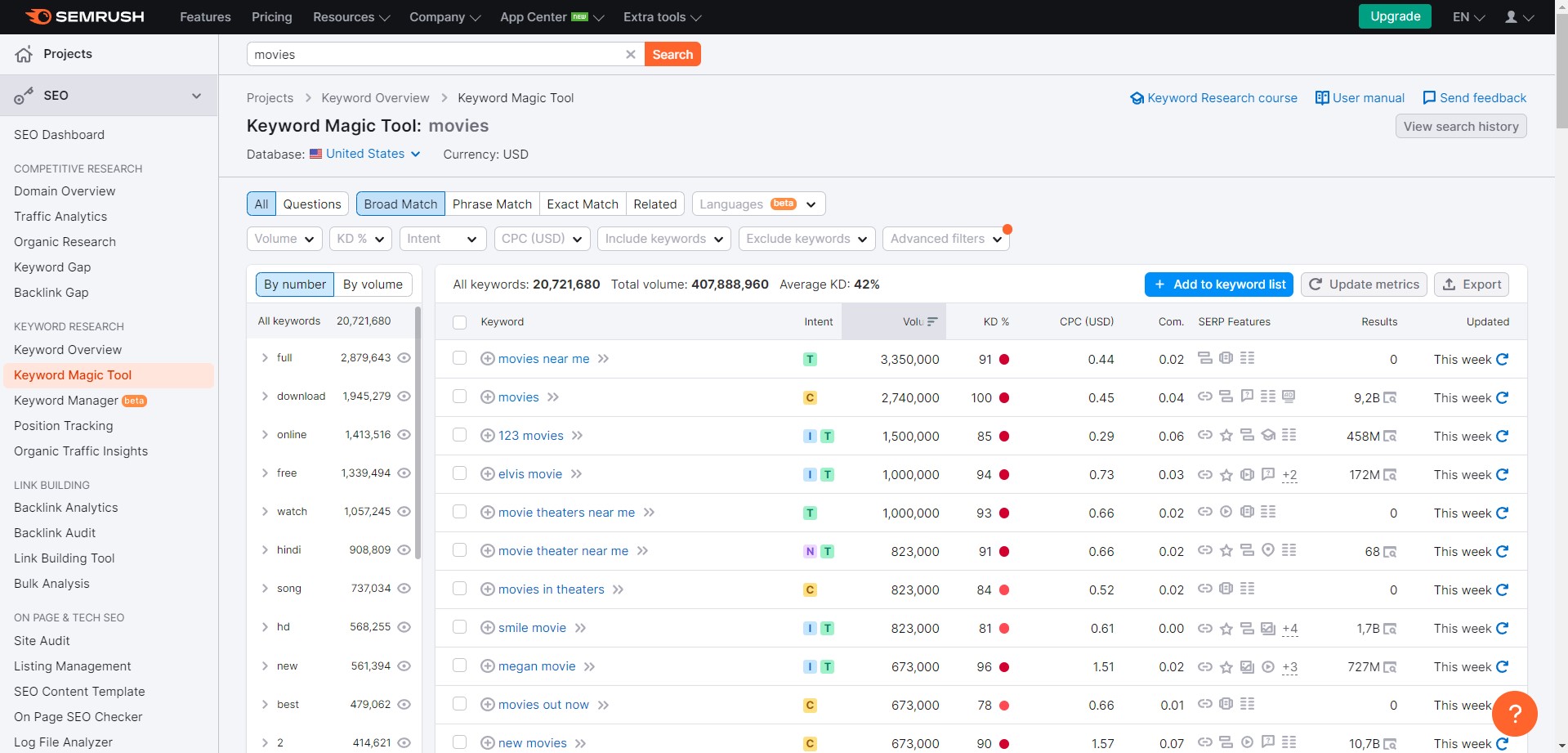Screen dimensions: 1568x753
Task: Open the Resources menu
Action: (351, 17)
